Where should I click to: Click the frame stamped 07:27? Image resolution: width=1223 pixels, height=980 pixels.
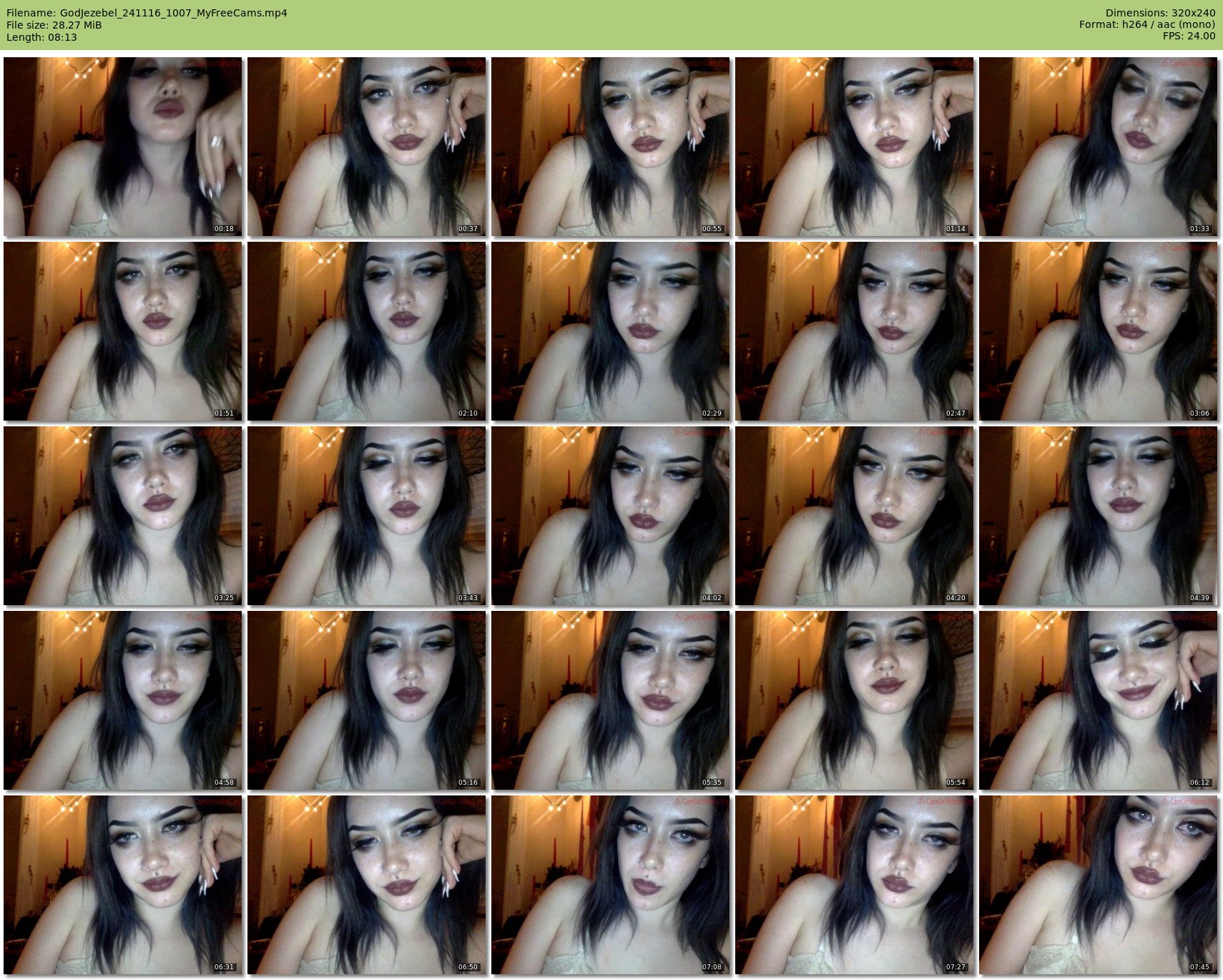854,885
